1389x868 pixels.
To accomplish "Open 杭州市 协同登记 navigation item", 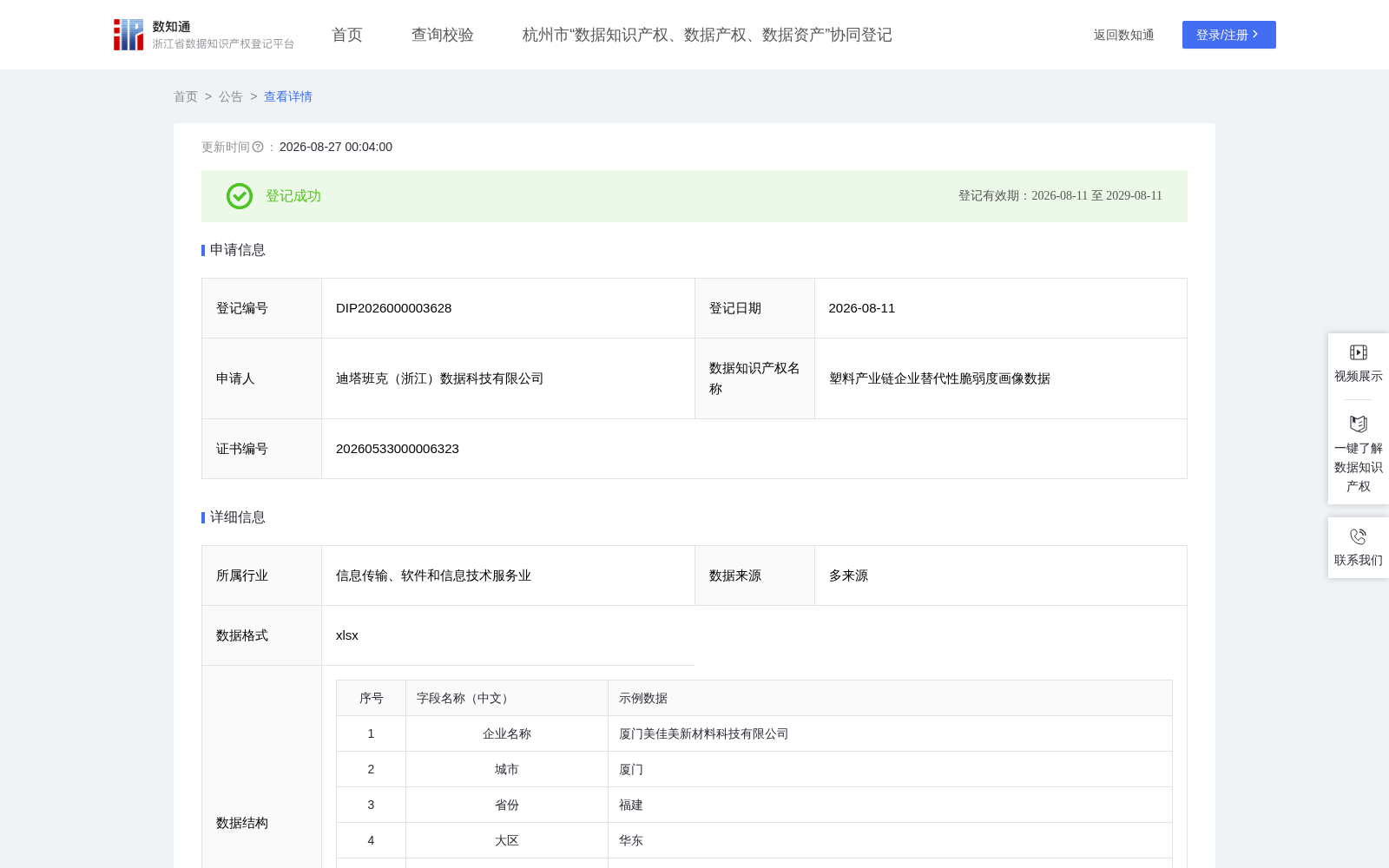I will (707, 35).
